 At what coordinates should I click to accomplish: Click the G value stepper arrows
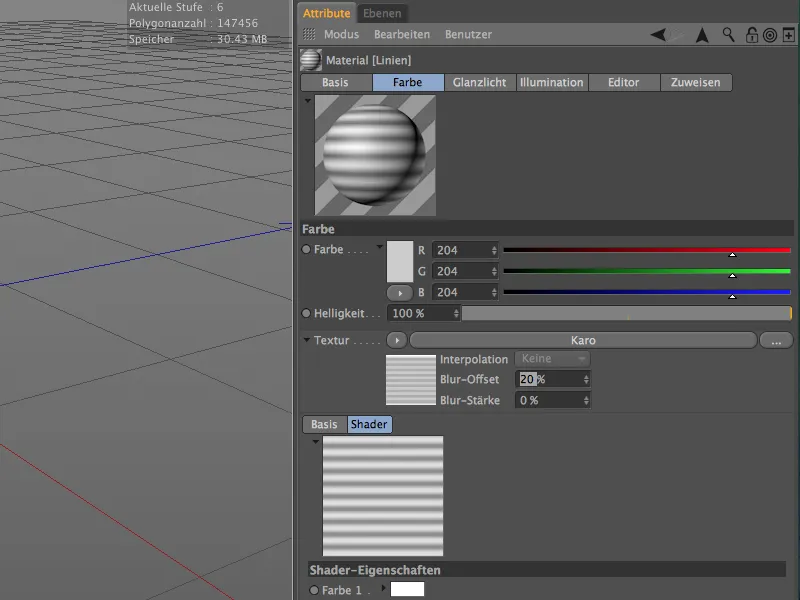(494, 271)
